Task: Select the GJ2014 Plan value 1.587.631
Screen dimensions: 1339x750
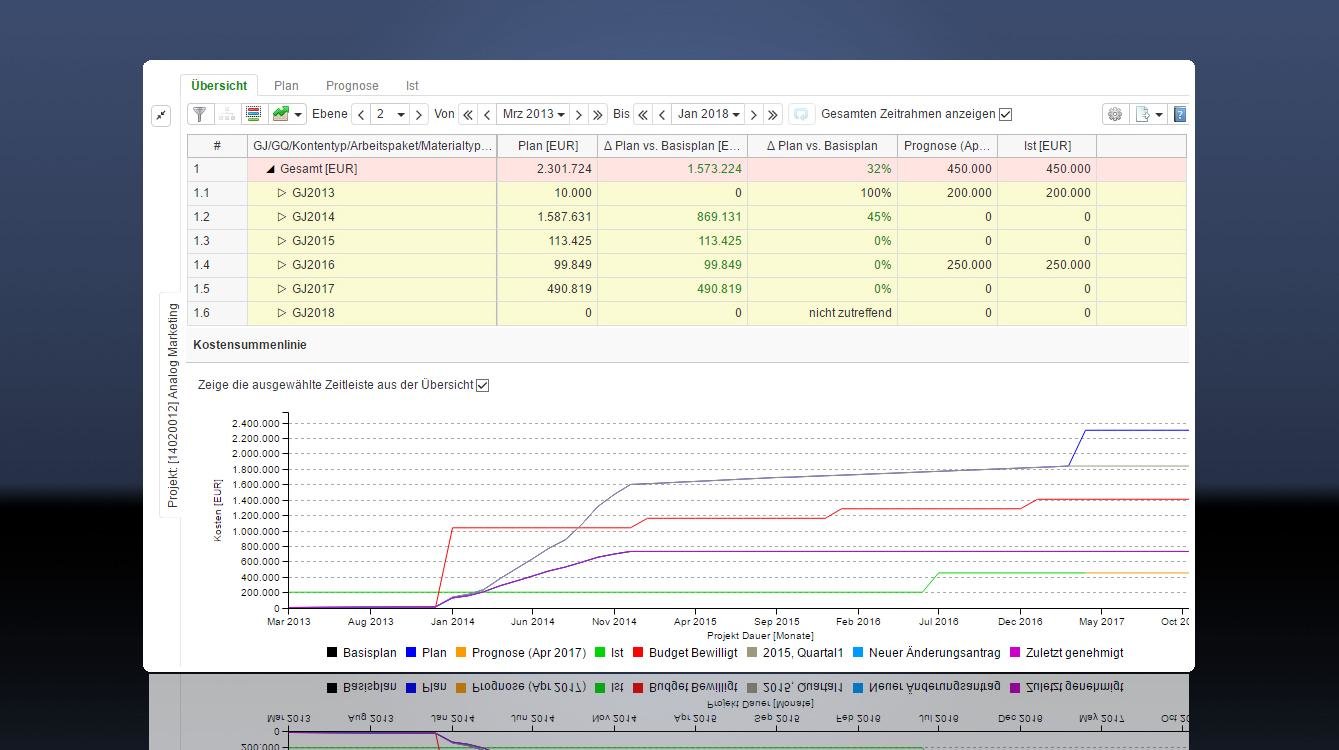Action: [564, 217]
